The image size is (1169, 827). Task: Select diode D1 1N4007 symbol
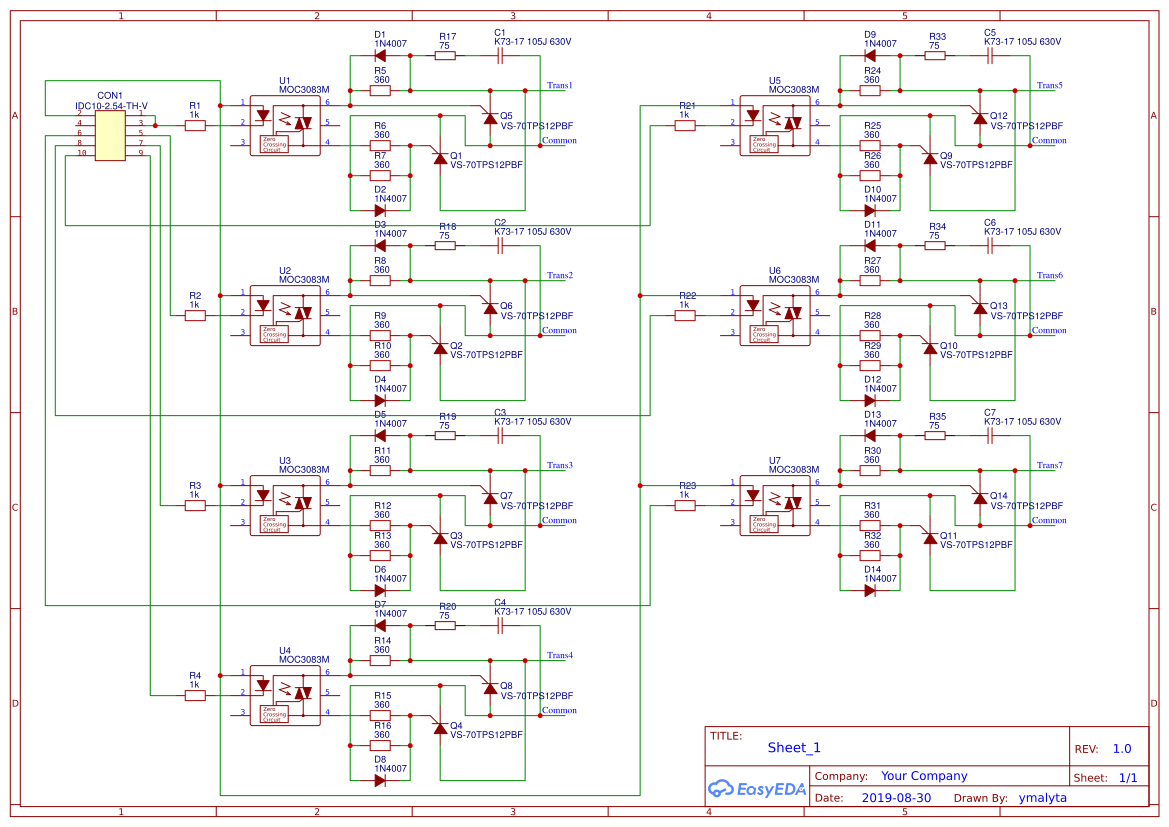pos(380,55)
